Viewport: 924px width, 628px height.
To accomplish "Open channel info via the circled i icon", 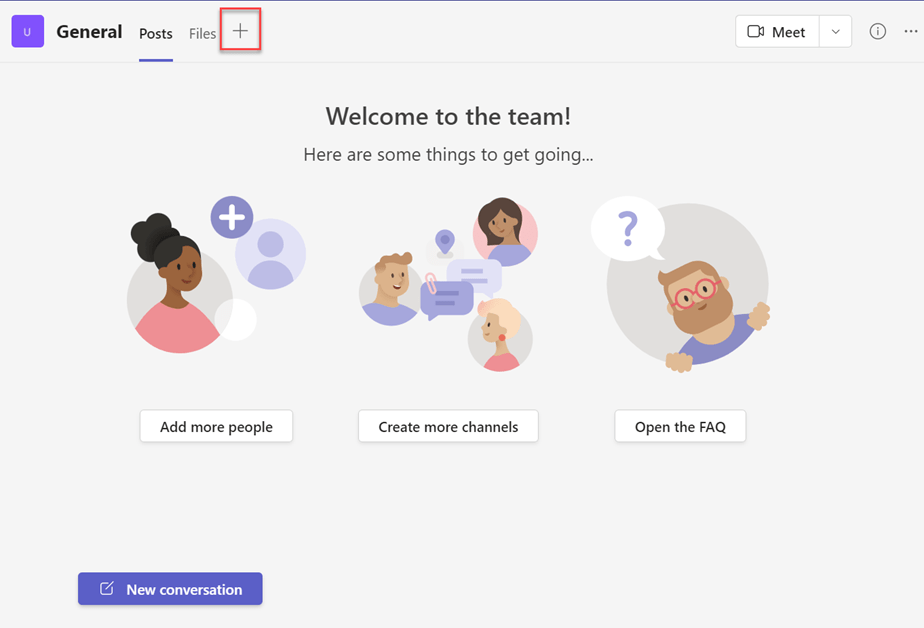I will pos(877,32).
